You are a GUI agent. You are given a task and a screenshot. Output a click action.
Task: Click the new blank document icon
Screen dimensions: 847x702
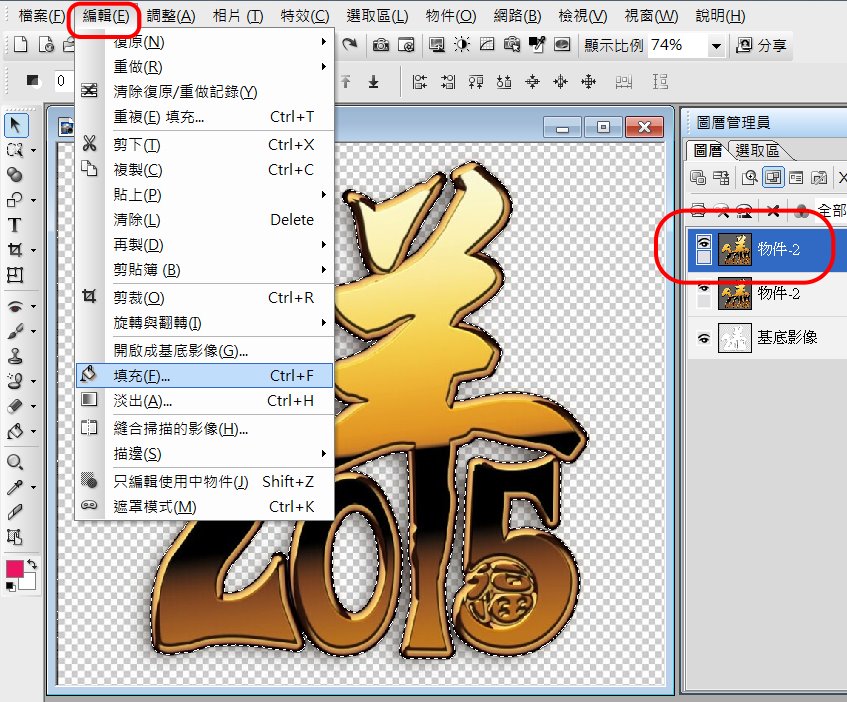coord(20,44)
